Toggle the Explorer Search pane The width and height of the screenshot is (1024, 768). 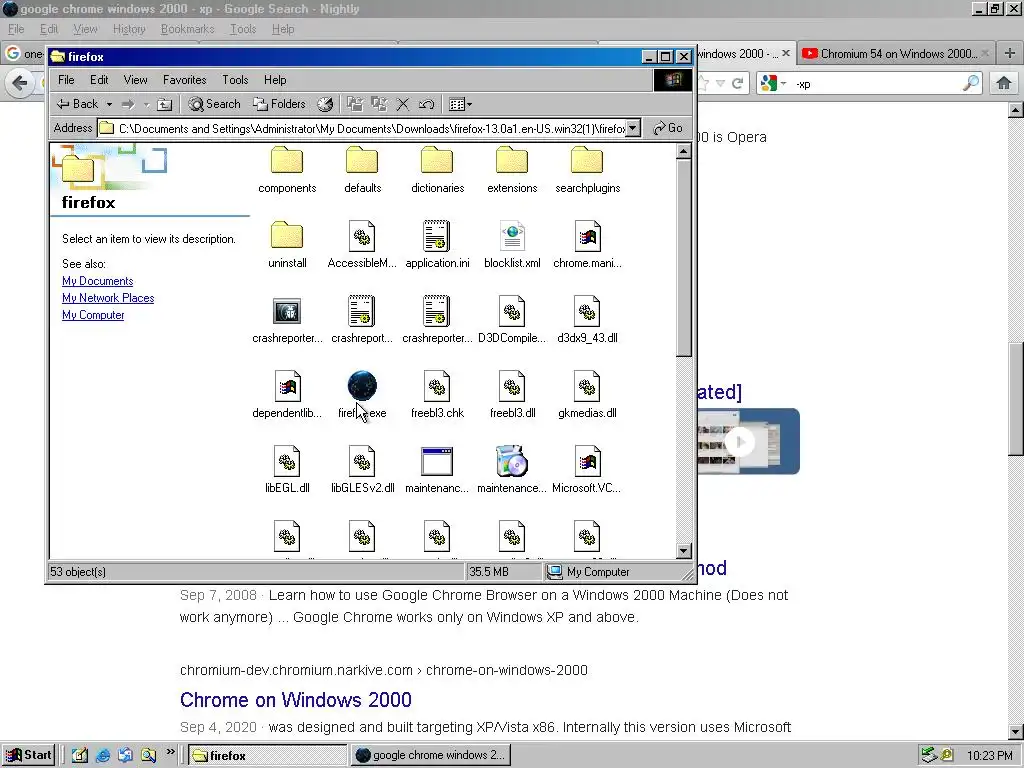pyautogui.click(x=214, y=104)
